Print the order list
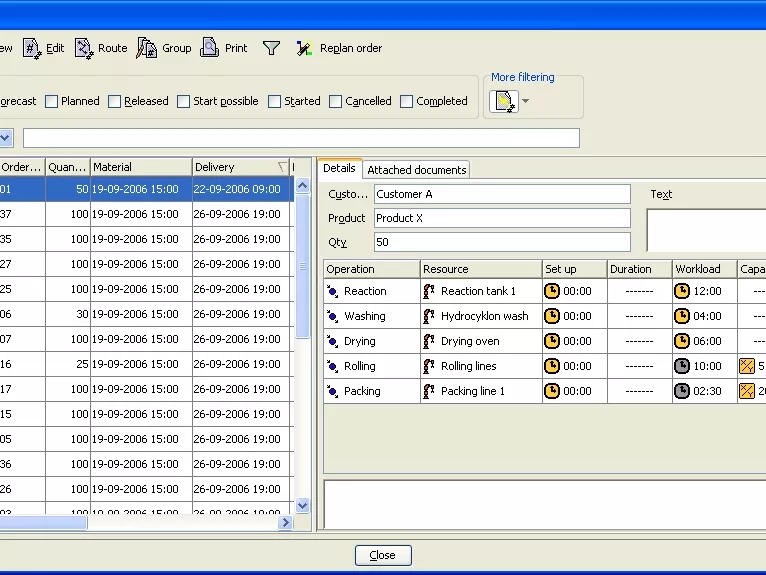 point(224,48)
